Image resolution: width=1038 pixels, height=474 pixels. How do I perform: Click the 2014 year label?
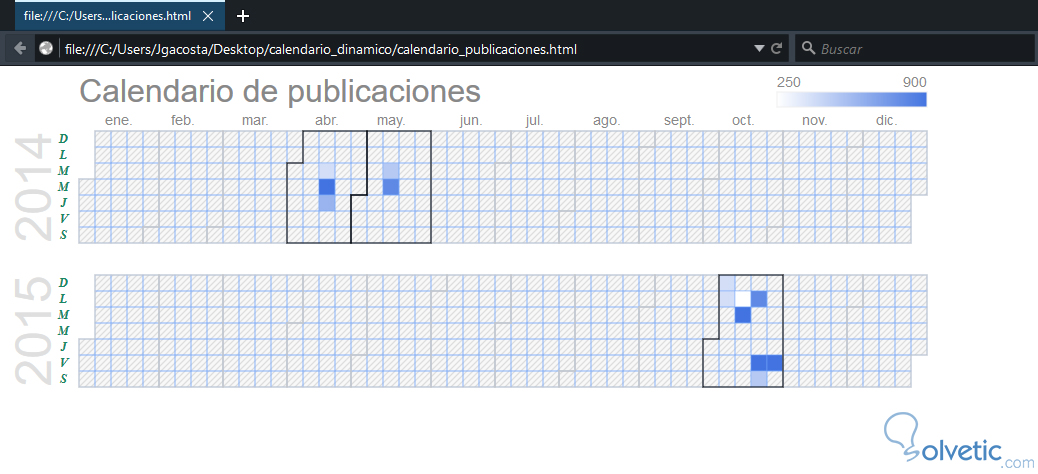[33, 188]
